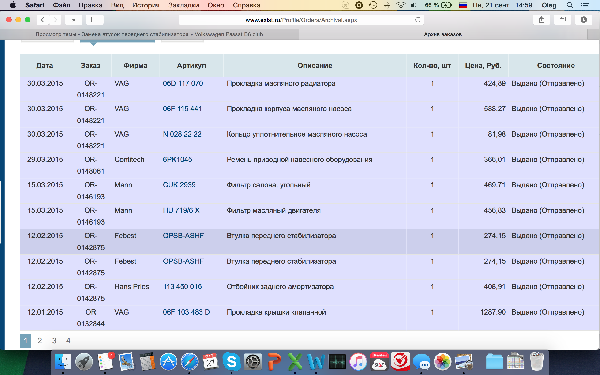The width and height of the screenshot is (600, 375).
Task: Open the Trash in the Dock
Action: coord(537,362)
